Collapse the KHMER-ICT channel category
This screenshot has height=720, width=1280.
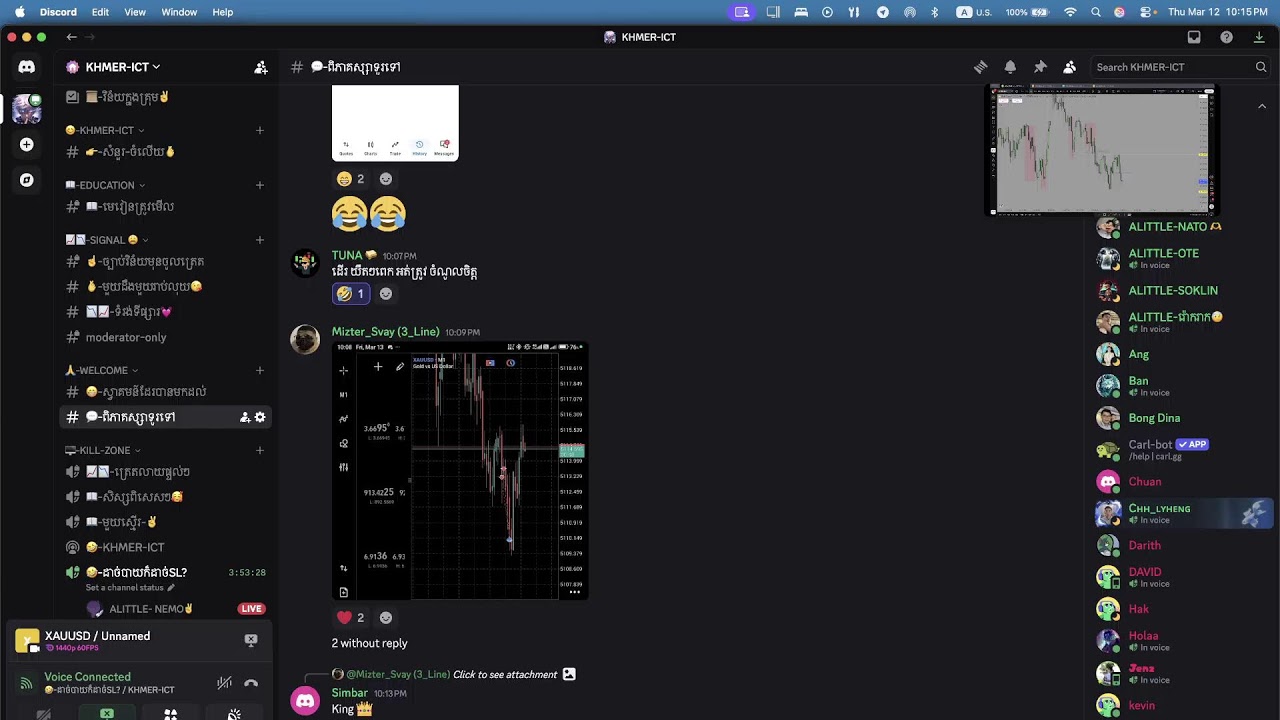105,130
